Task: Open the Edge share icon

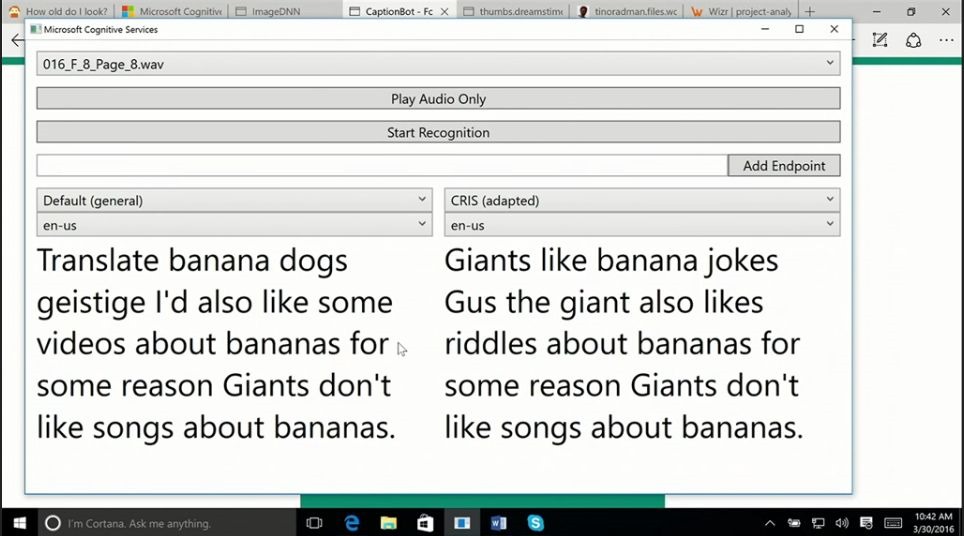Action: click(x=913, y=40)
